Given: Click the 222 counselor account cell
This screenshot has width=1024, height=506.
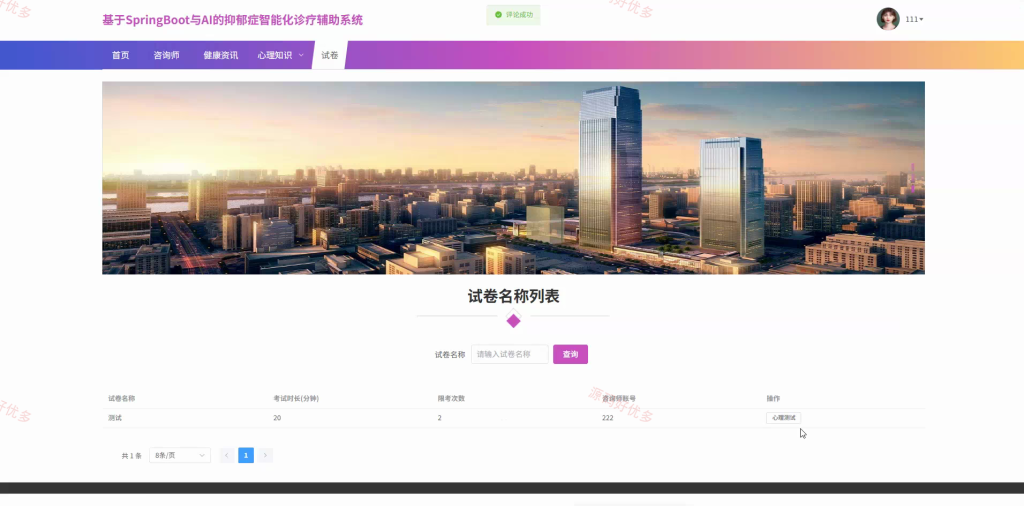Looking at the screenshot, I should click(x=607, y=418).
